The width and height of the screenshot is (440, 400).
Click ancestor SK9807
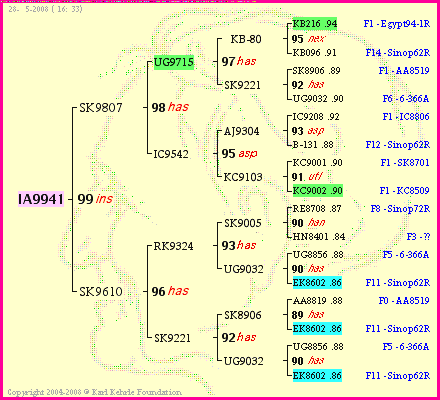101,108
